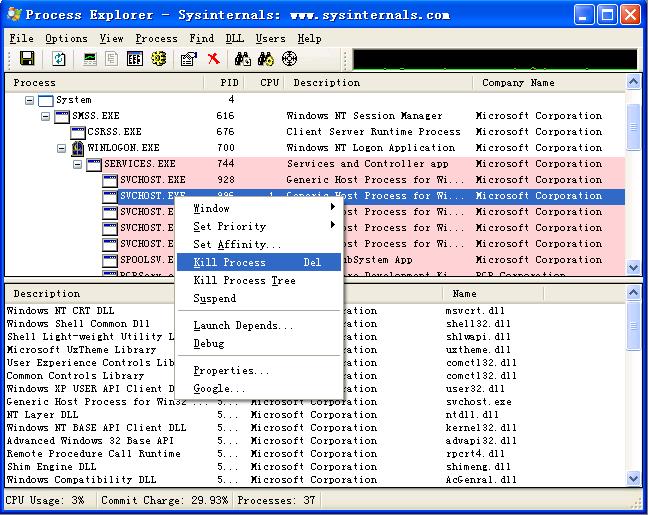
Task: Click the Save toolbar icon
Action: pos(27,59)
